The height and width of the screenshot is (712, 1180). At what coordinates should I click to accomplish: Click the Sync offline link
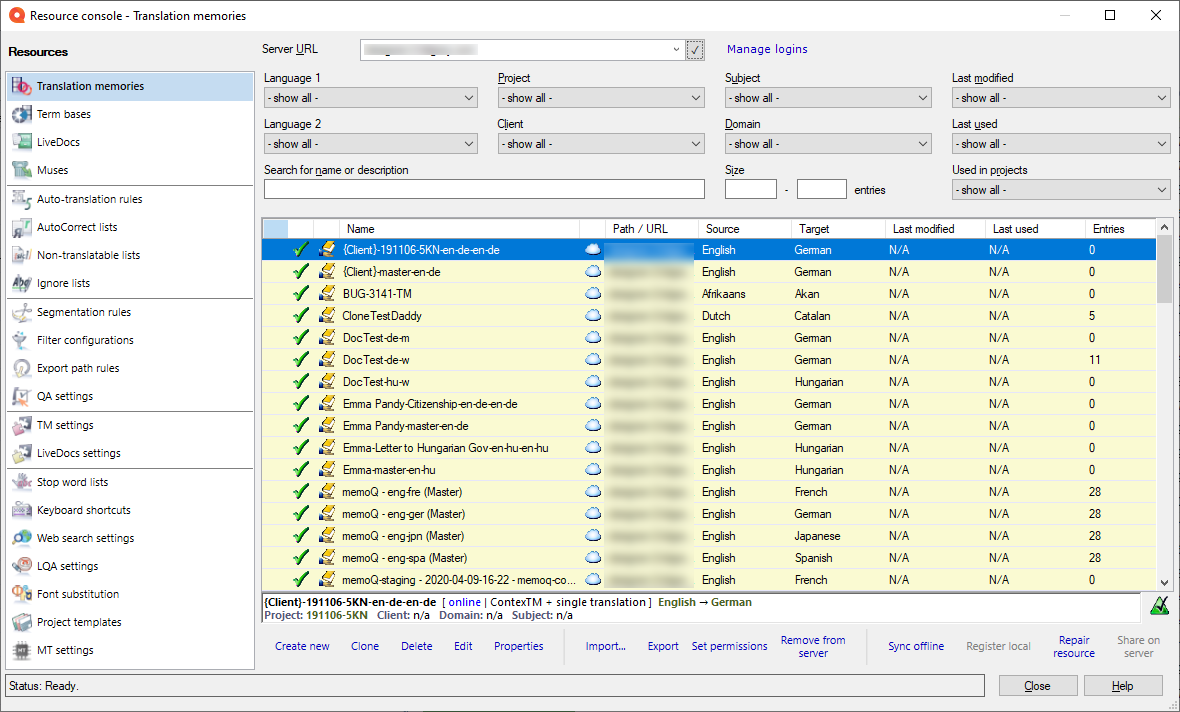pos(916,647)
